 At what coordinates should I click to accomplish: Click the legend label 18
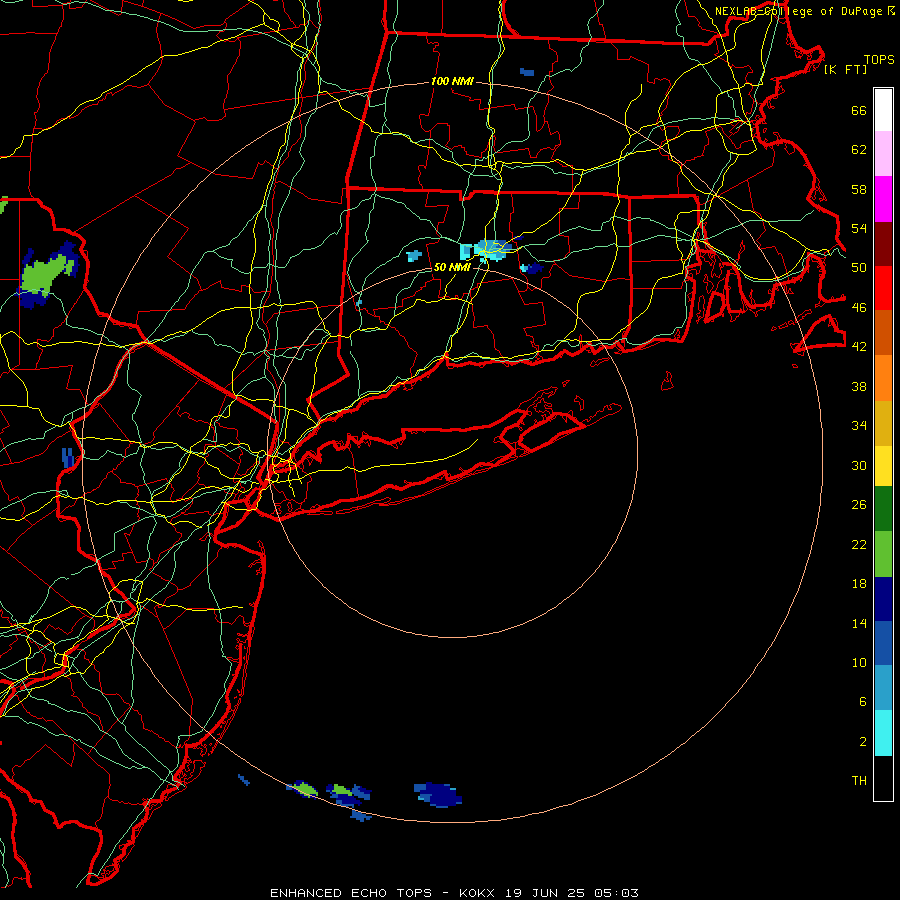[x=859, y=584]
